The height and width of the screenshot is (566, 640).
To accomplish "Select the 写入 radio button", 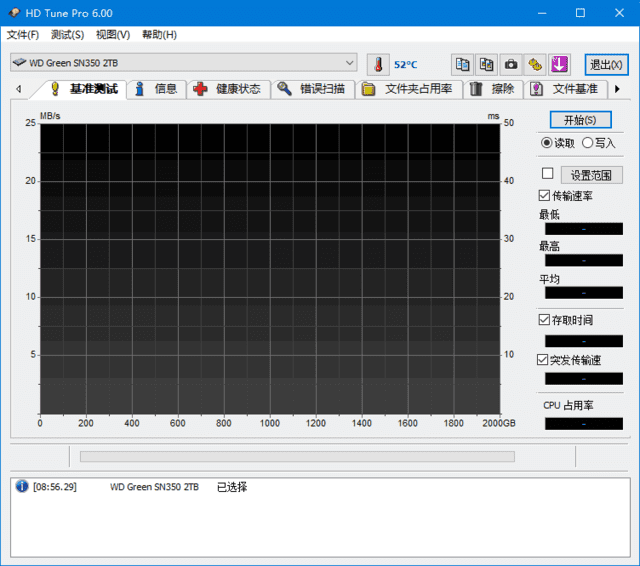I will [x=588, y=143].
